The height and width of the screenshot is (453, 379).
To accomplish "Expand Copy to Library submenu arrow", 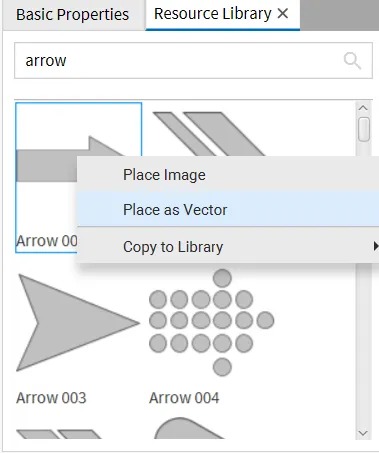I will click(376, 246).
